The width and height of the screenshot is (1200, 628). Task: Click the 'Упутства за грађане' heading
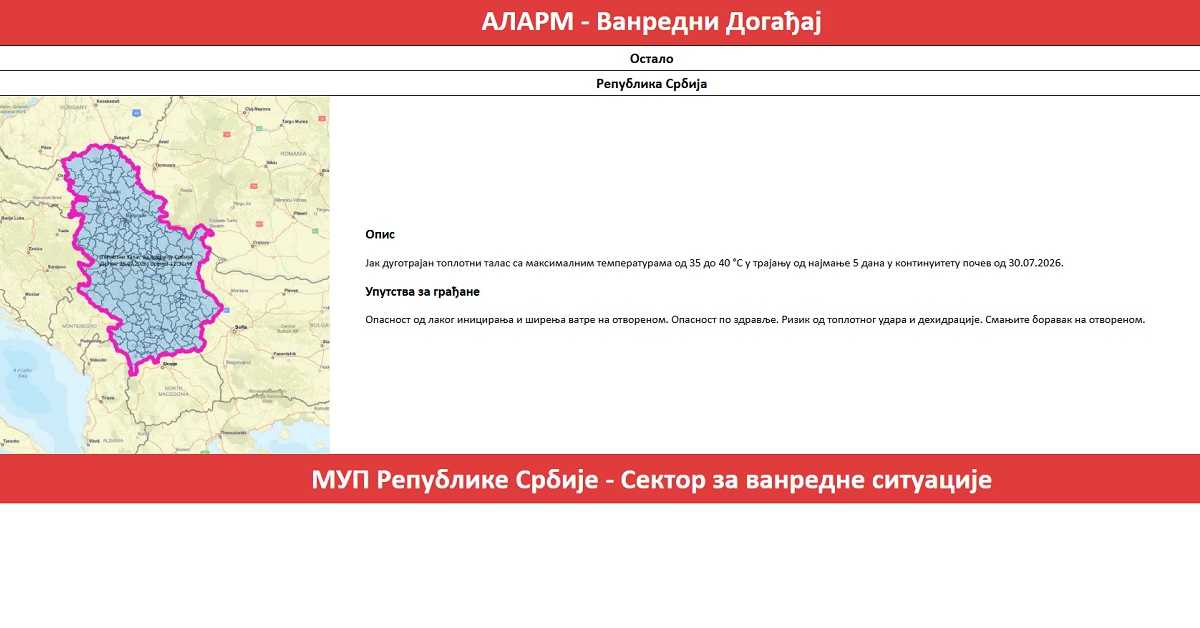[422, 291]
